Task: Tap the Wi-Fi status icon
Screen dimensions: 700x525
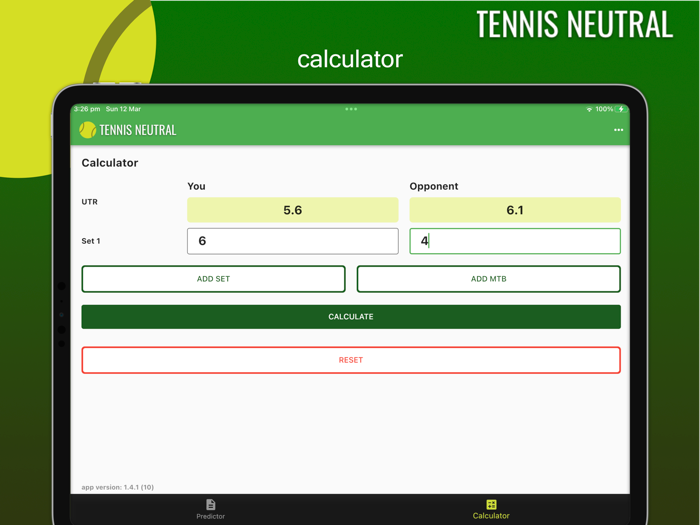Action: 589,109
